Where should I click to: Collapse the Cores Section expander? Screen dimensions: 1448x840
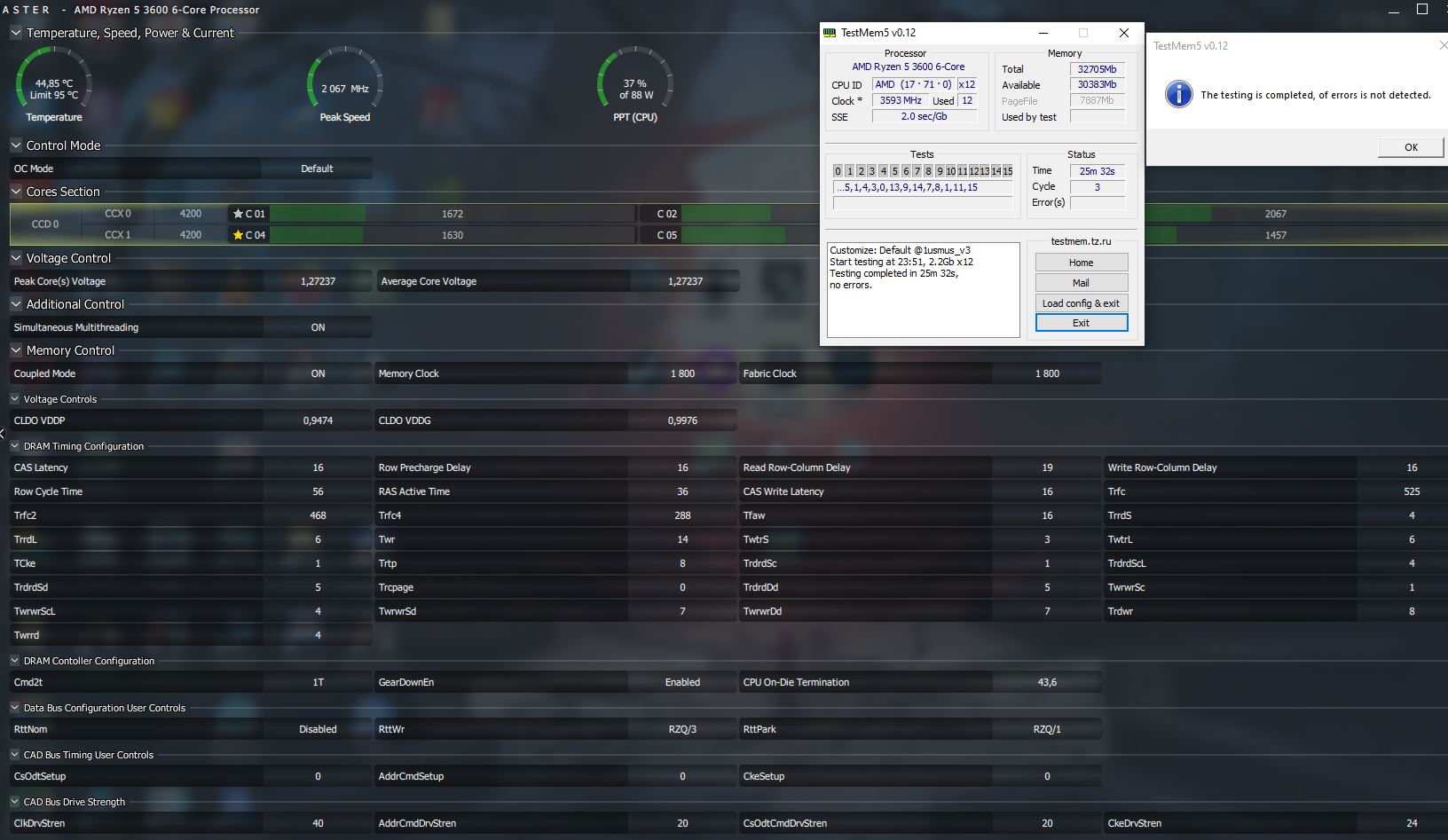(x=16, y=192)
